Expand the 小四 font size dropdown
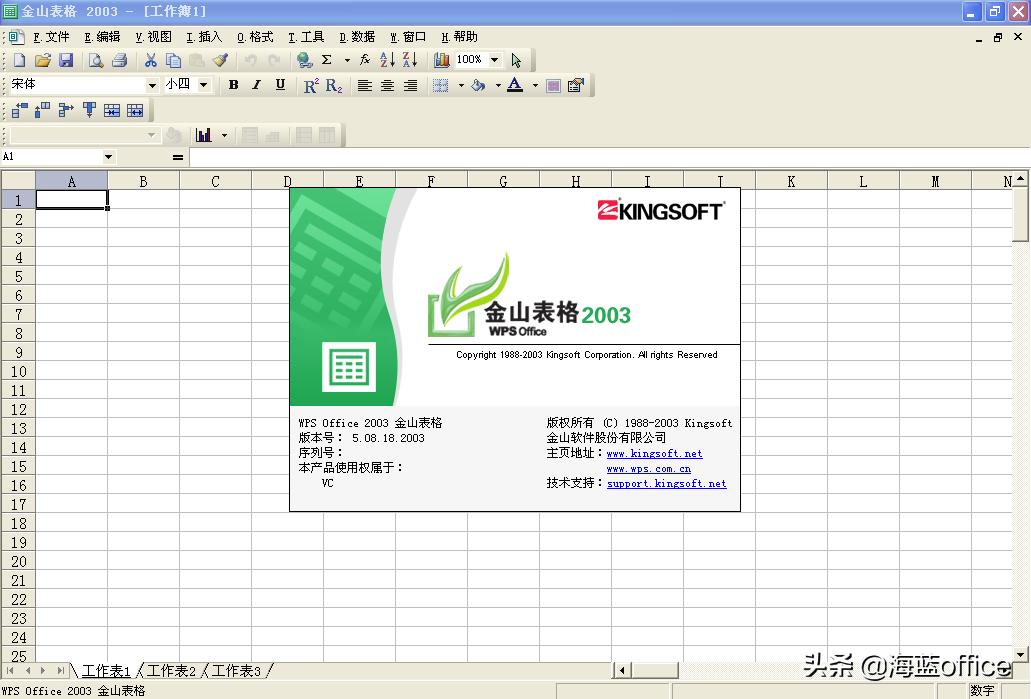 coord(204,85)
